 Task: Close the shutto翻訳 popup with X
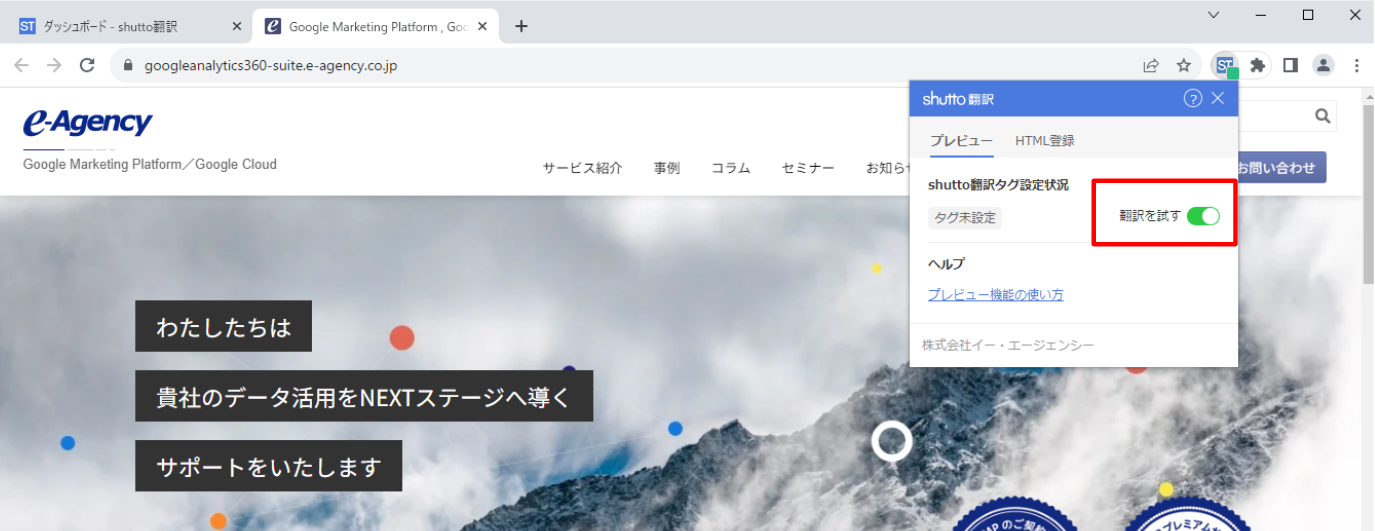pos(1217,98)
